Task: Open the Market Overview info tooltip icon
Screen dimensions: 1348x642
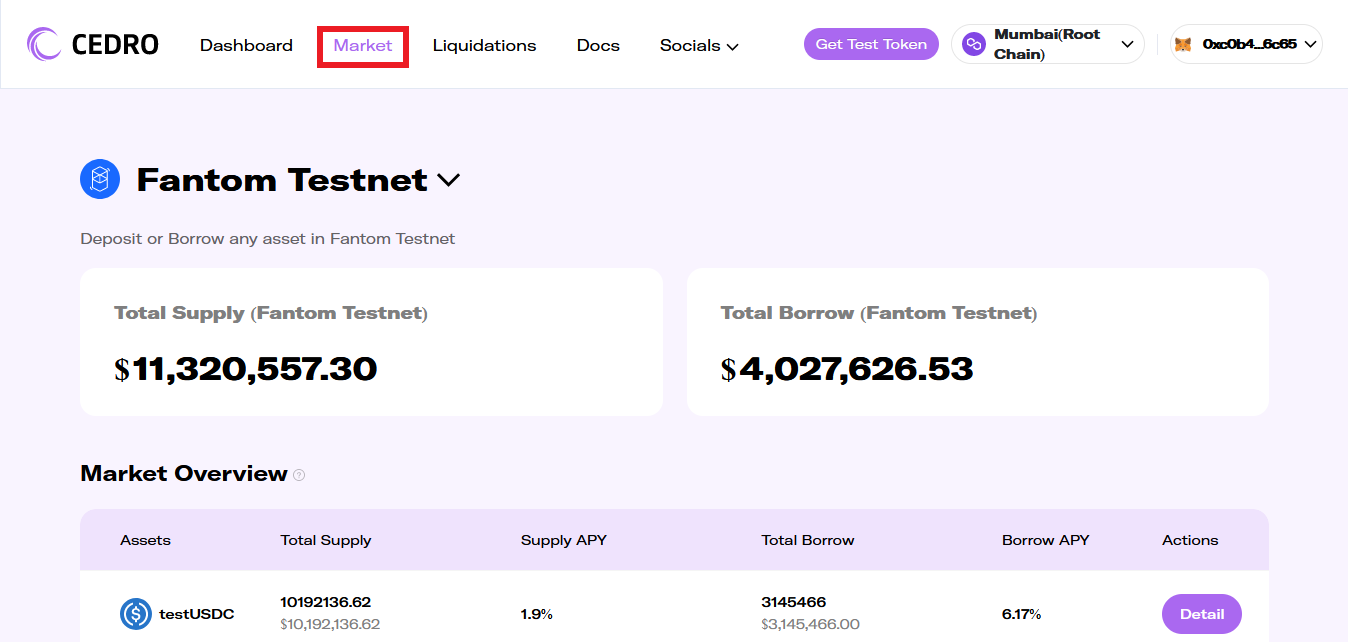Action: coord(299,475)
